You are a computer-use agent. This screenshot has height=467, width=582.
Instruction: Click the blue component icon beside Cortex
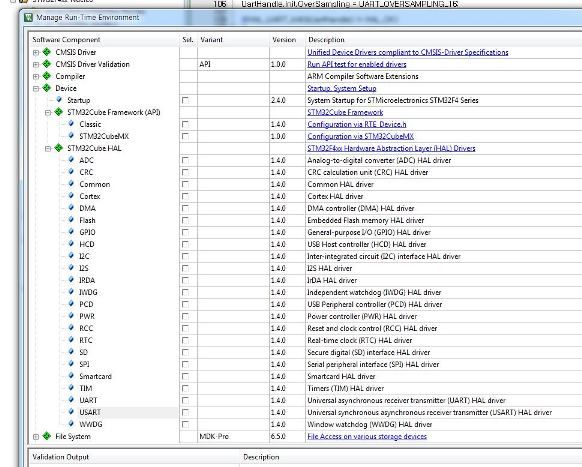(71, 196)
